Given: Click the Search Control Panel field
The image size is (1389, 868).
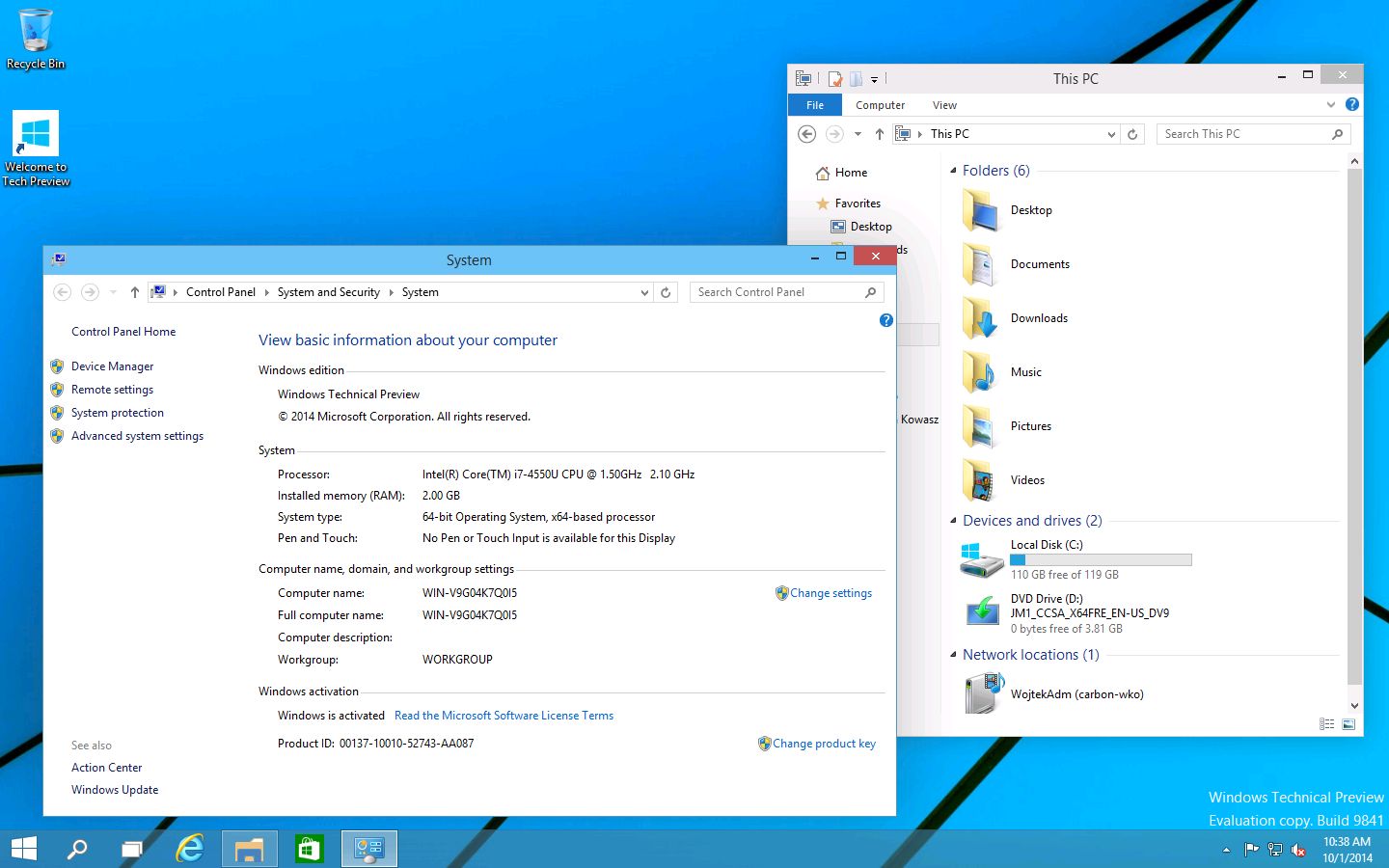Looking at the screenshot, I should pyautogui.click(x=776, y=292).
